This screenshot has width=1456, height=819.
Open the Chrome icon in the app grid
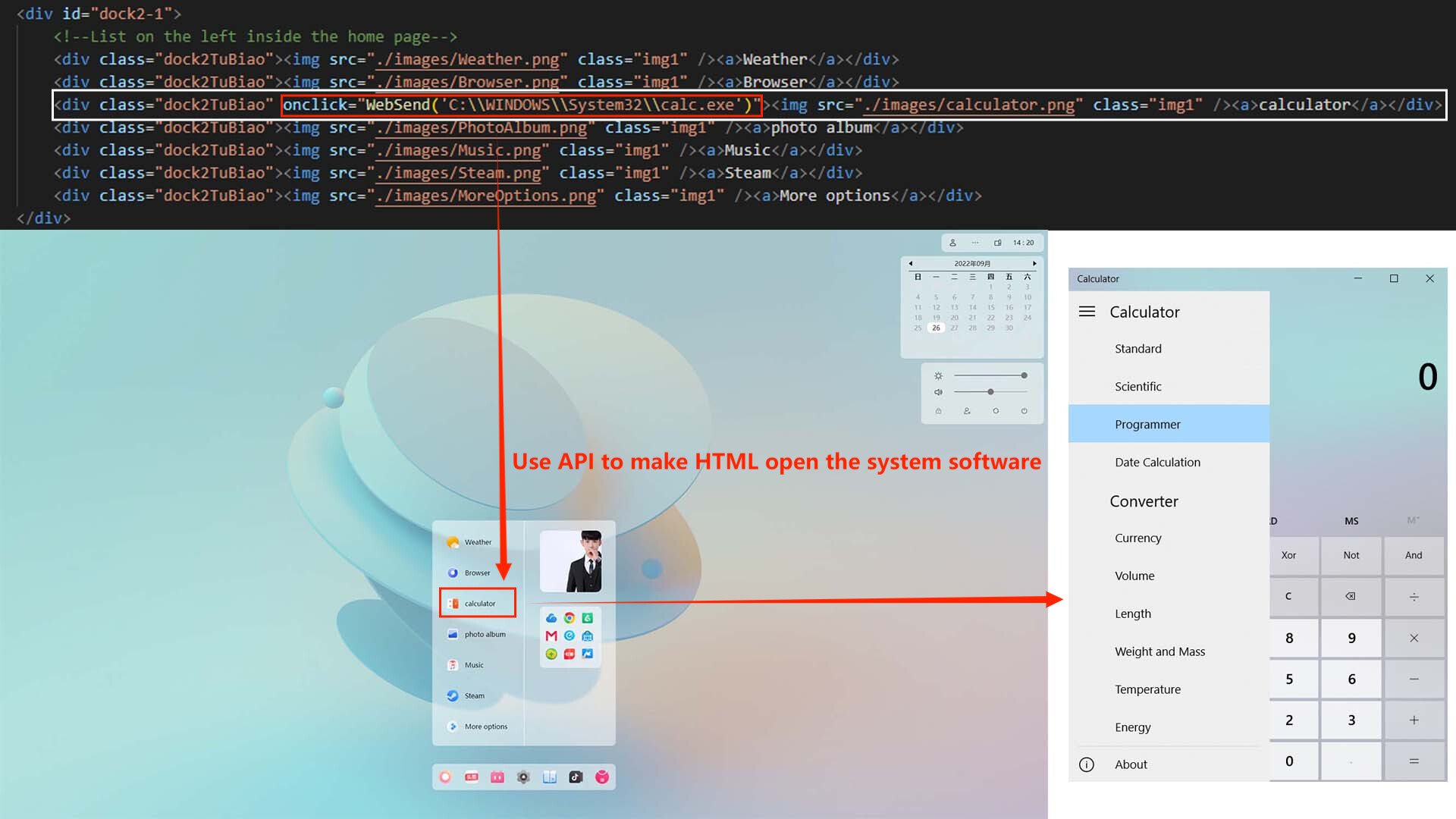(x=570, y=618)
